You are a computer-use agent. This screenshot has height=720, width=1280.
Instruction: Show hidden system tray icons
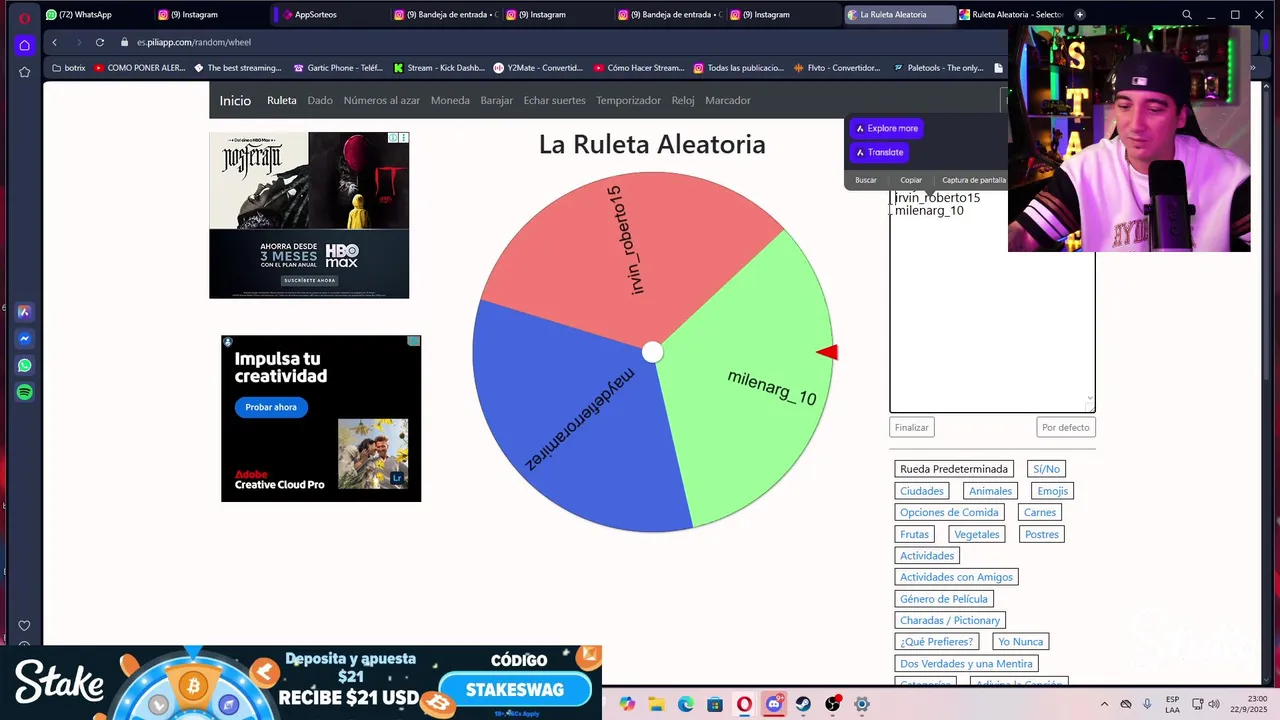[x=1104, y=704]
